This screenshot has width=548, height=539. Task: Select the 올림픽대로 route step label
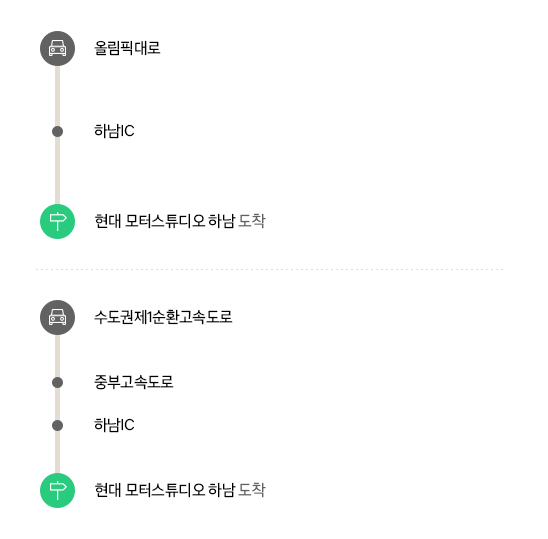(x=127, y=48)
